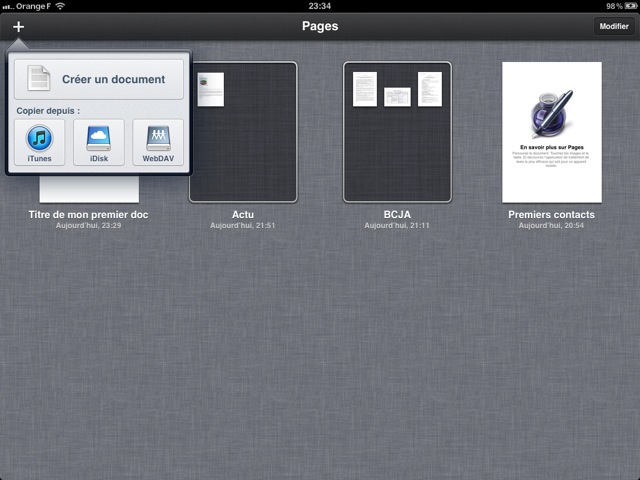Open the first document's partially hidden thumbnail
Image resolution: width=640 pixels, height=480 pixels.
pos(89,190)
